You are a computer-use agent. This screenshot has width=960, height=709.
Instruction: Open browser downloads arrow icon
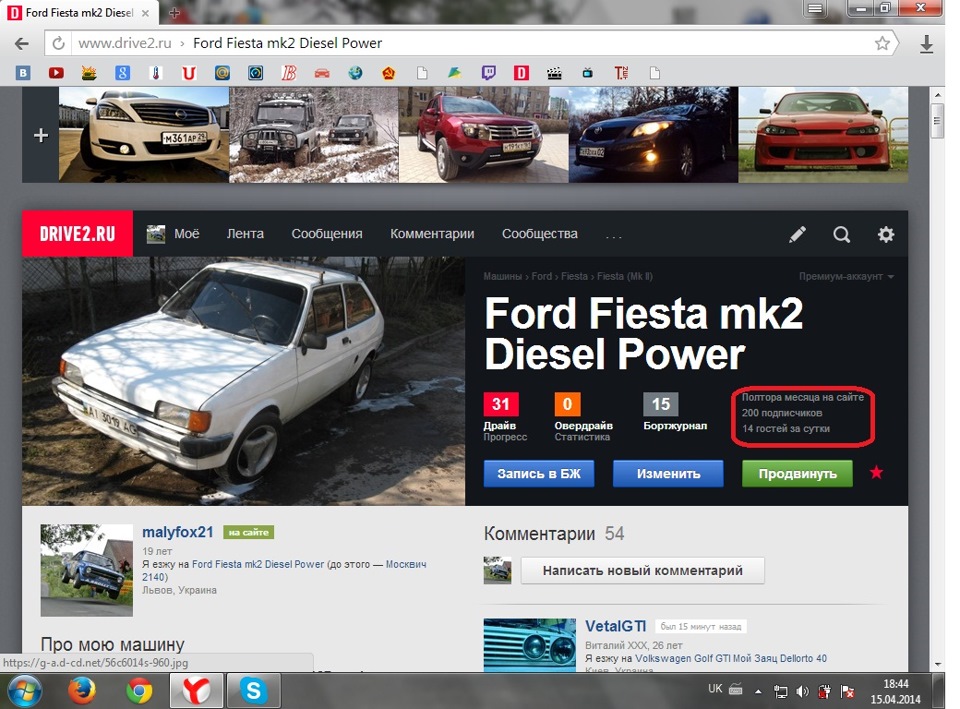coord(926,43)
